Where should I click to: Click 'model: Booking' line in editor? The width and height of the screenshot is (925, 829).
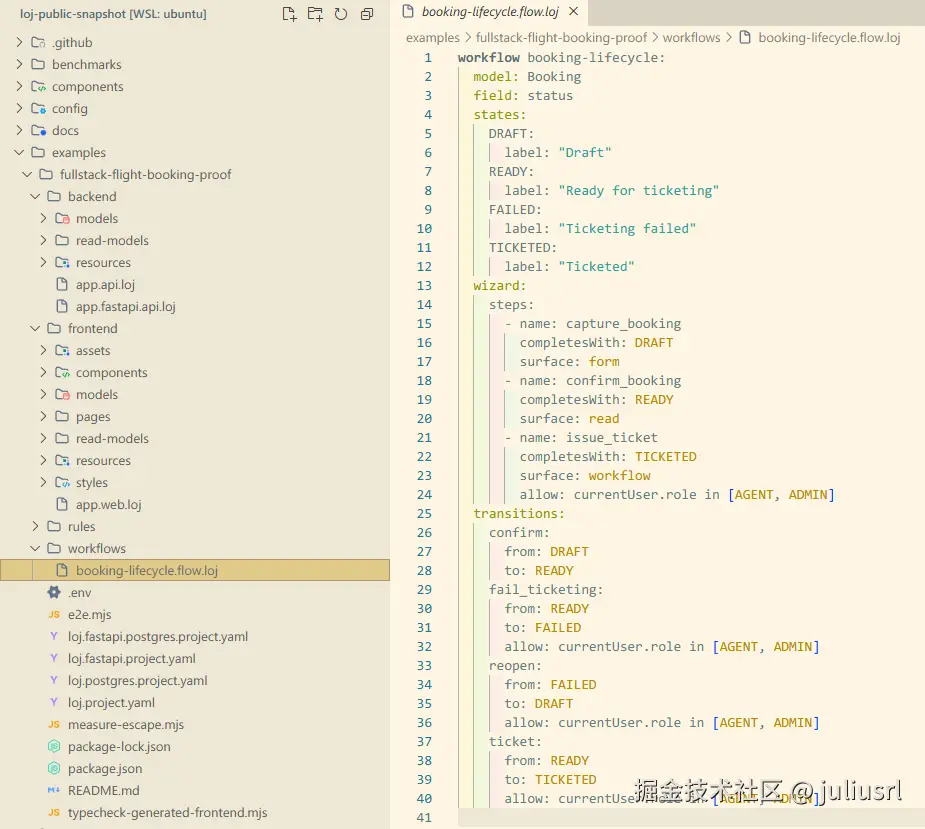pyautogui.click(x=527, y=77)
